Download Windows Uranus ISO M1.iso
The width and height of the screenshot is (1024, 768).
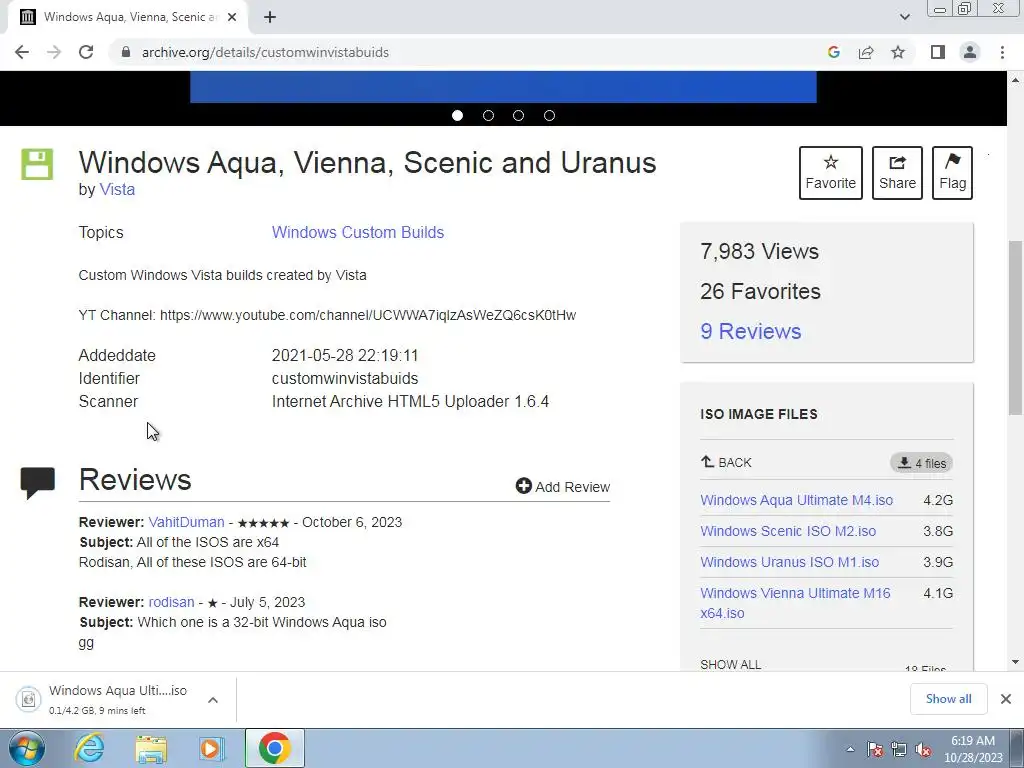pos(790,562)
